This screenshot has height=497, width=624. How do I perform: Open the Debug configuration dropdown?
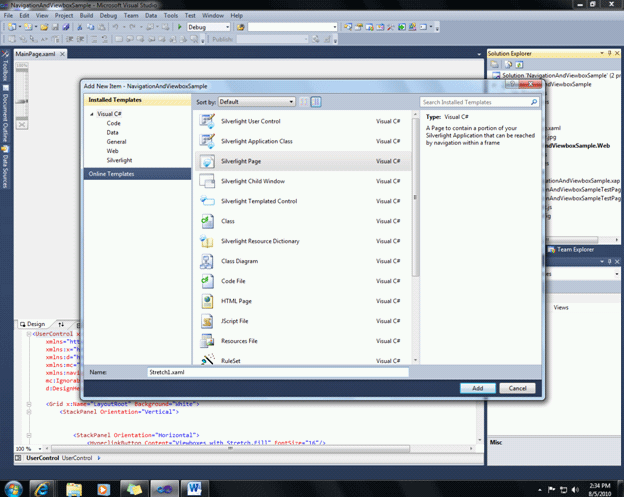228,27
